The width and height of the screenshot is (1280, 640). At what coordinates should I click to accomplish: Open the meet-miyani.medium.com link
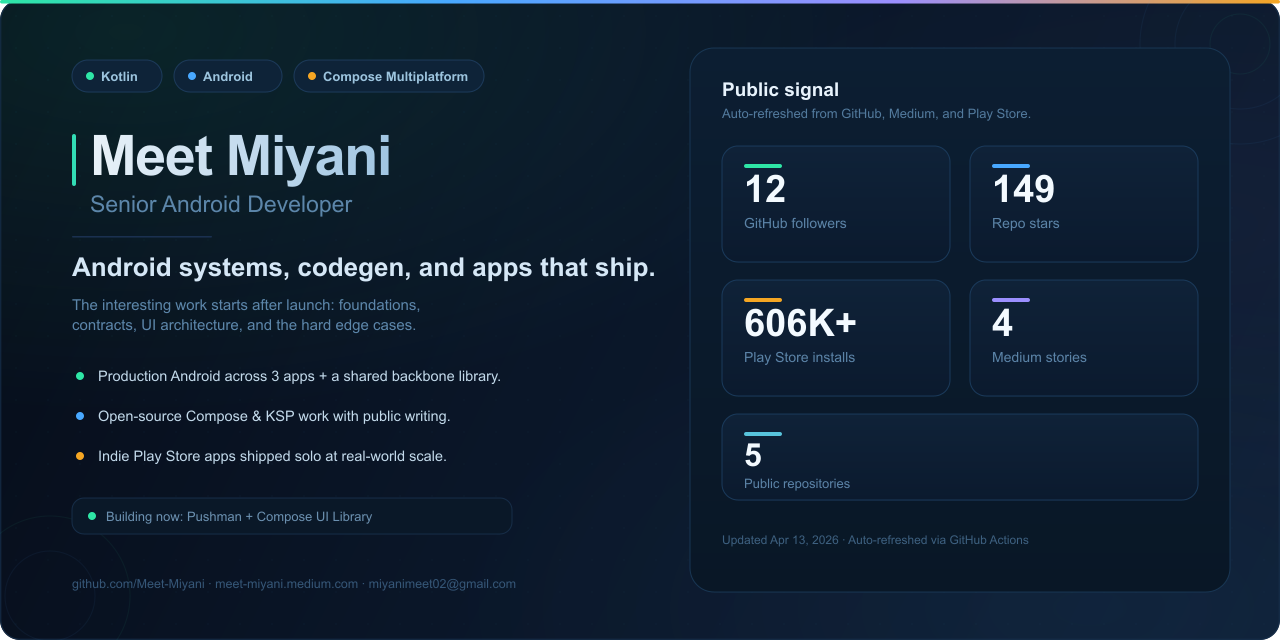pyautogui.click(x=286, y=584)
